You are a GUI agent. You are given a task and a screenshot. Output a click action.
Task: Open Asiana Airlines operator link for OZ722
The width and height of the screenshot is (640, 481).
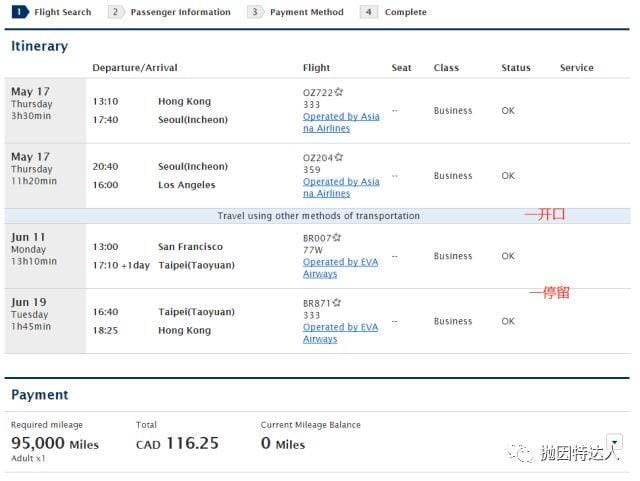[341, 122]
